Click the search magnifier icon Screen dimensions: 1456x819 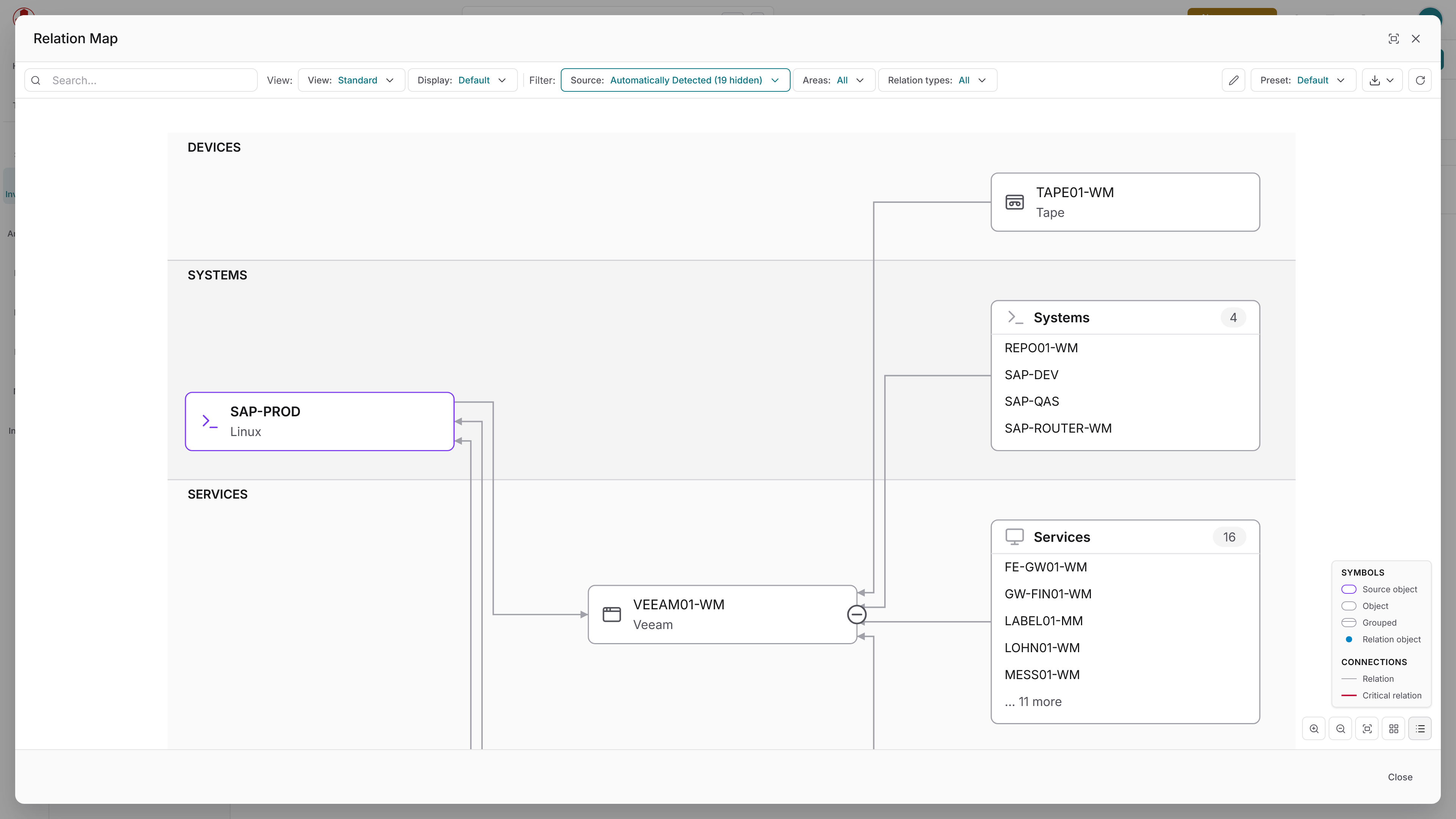click(36, 80)
